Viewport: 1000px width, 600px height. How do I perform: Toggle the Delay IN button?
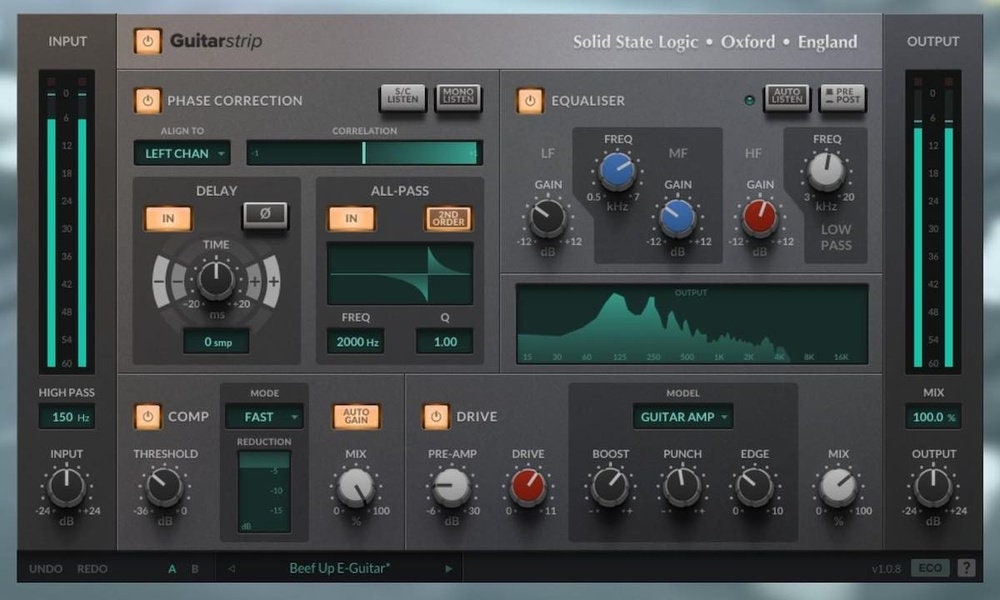pos(168,219)
